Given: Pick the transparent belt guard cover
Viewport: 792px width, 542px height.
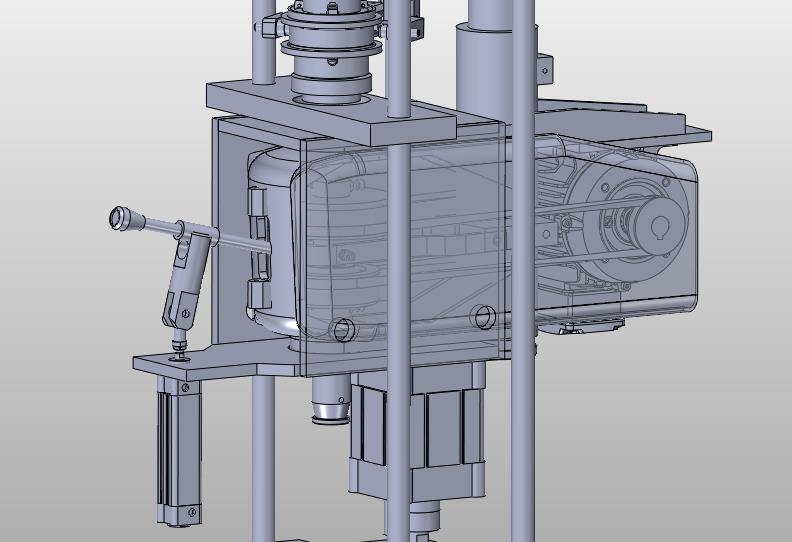Looking at the screenshot, I should tap(495, 237).
